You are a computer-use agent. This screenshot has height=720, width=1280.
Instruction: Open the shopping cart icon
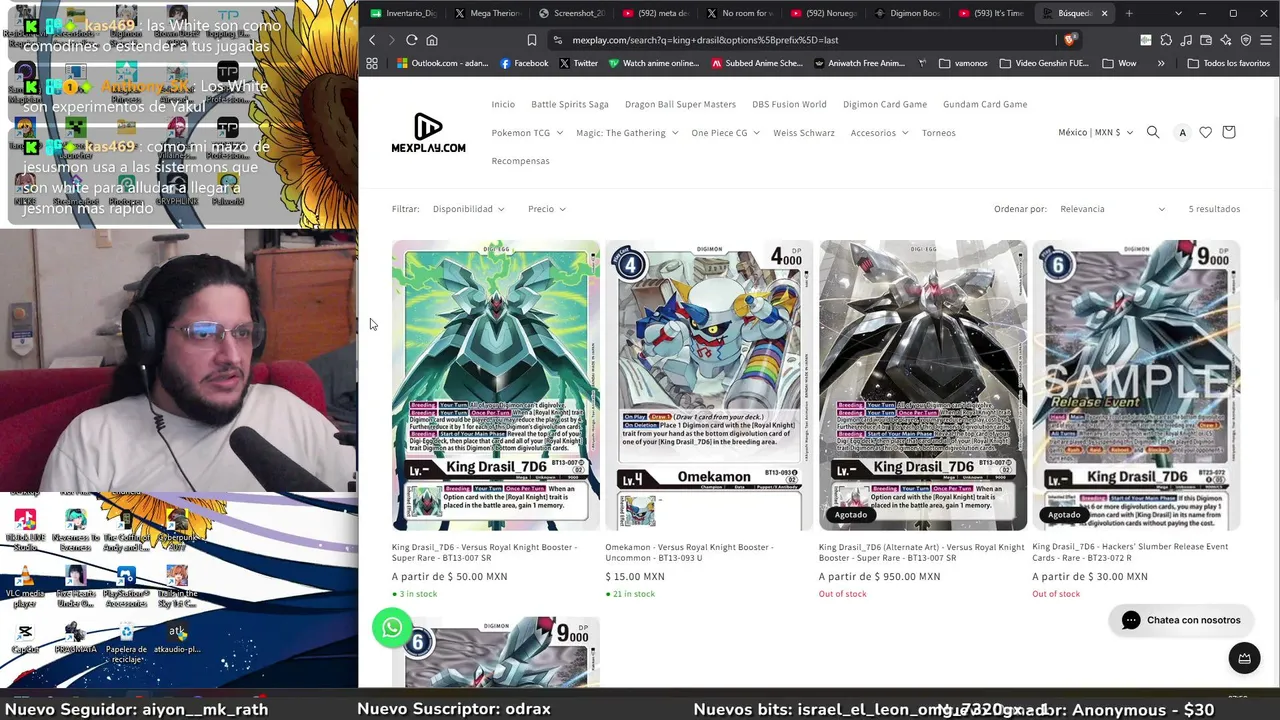(x=1229, y=132)
